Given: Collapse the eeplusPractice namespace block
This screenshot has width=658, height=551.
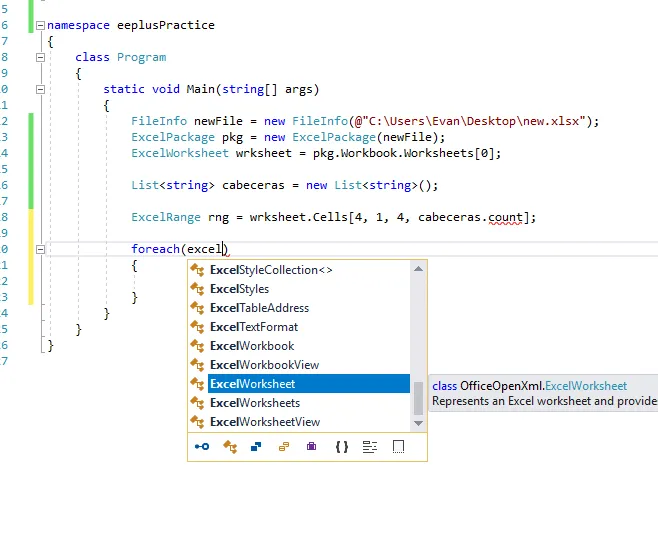Looking at the screenshot, I should tap(40, 25).
